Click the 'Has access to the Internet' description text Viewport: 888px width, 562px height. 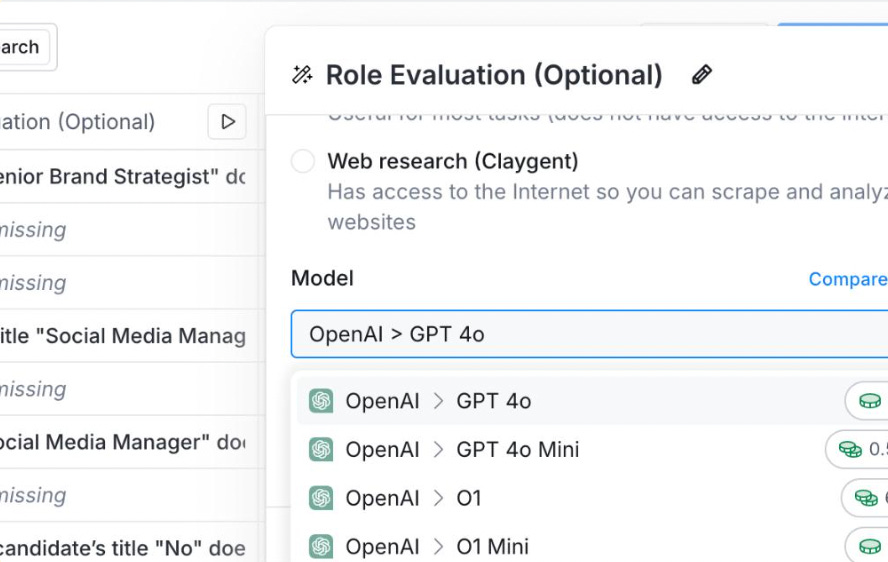coord(607,207)
